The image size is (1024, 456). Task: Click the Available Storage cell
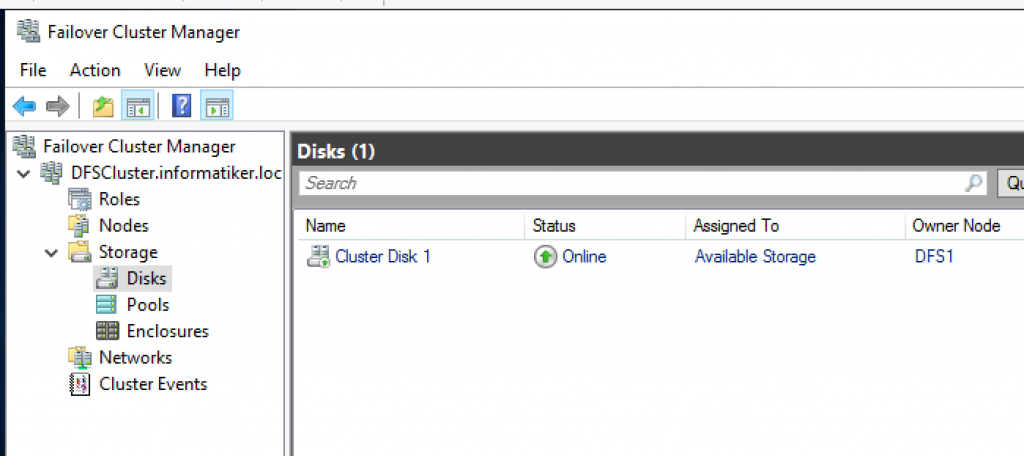point(755,257)
